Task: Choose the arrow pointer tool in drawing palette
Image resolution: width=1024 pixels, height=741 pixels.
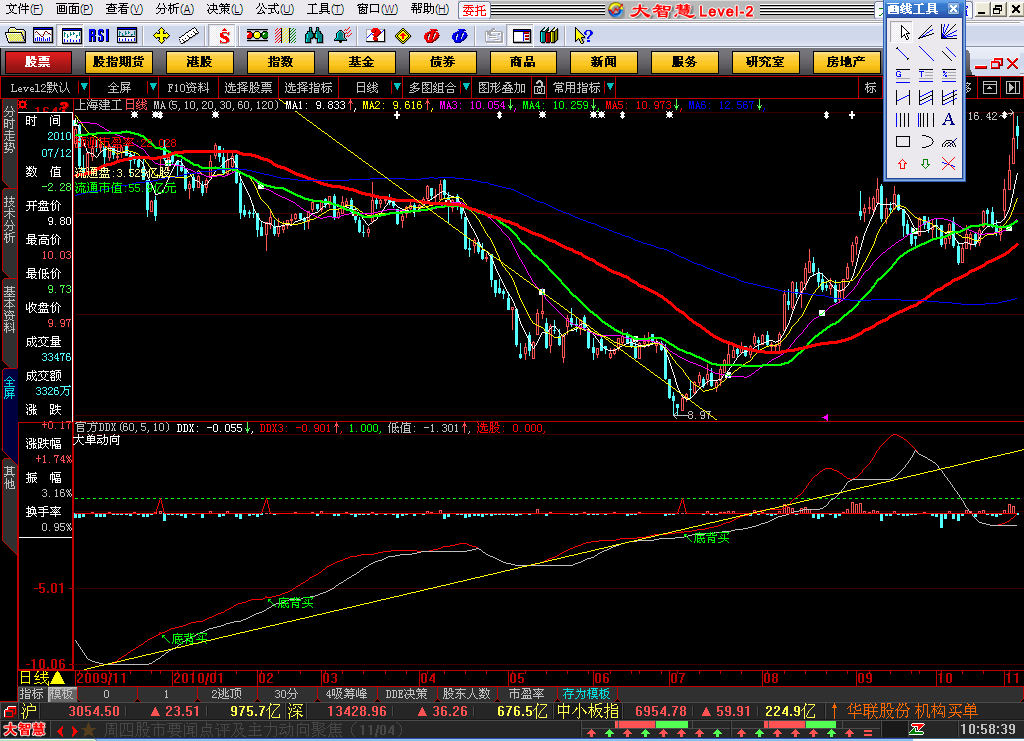Action: [x=902, y=32]
